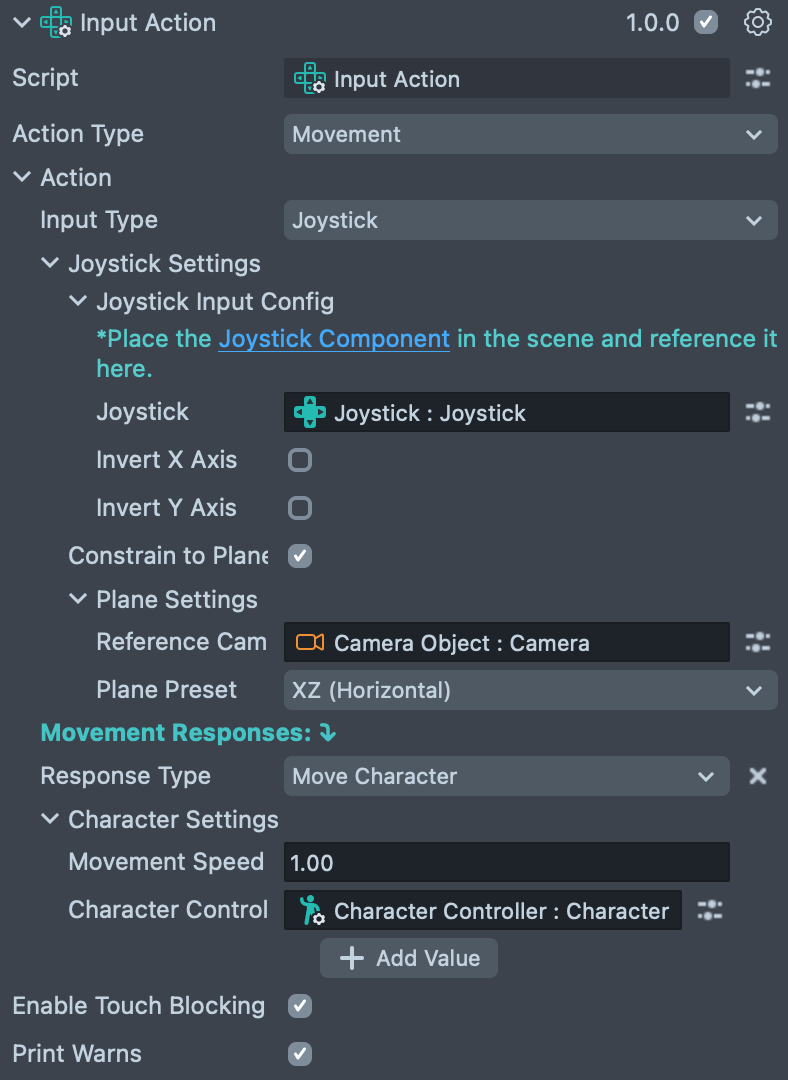Click the Movement Speed input field
788x1080 pixels.
[x=506, y=862]
